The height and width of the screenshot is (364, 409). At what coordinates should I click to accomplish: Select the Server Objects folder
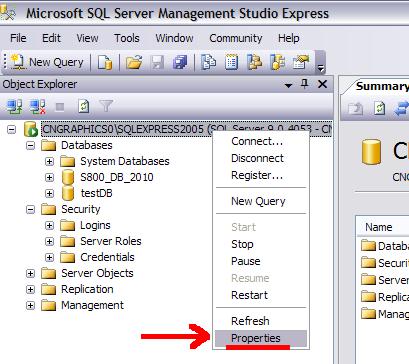point(97,273)
